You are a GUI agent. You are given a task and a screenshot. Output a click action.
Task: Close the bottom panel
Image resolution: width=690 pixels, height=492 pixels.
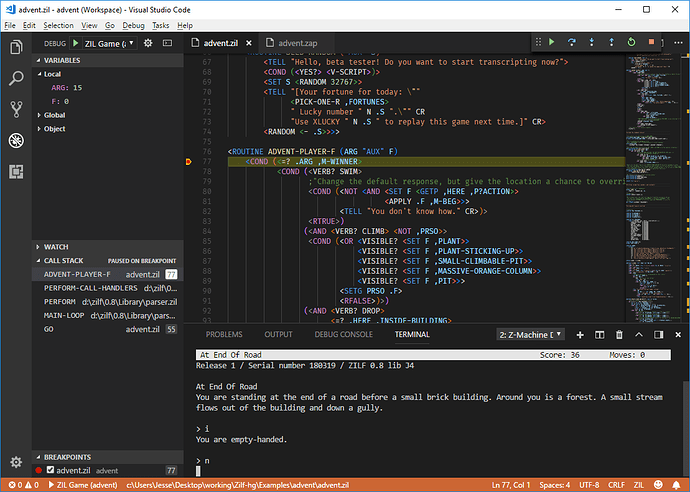point(678,335)
